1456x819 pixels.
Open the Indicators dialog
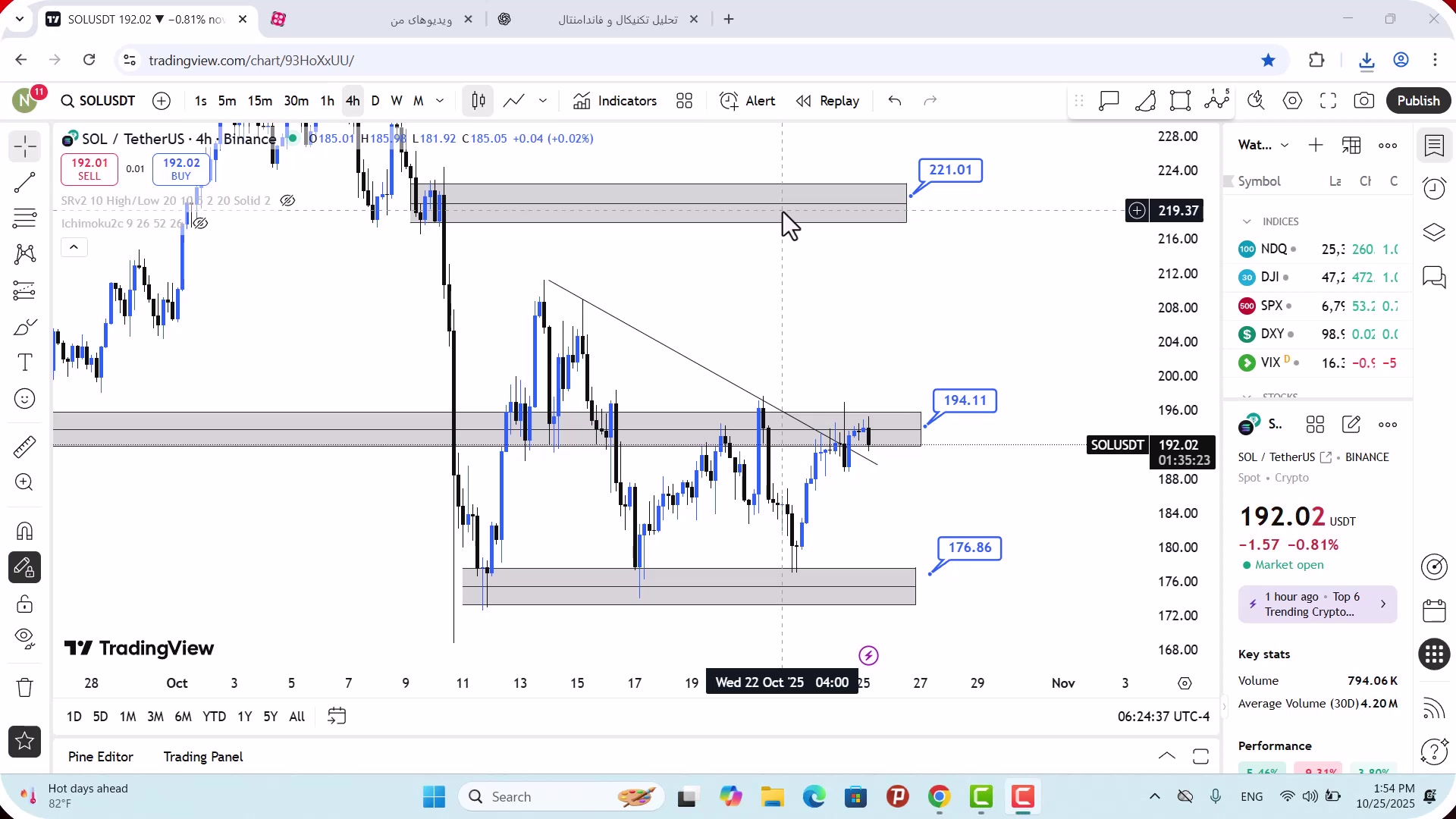(615, 101)
